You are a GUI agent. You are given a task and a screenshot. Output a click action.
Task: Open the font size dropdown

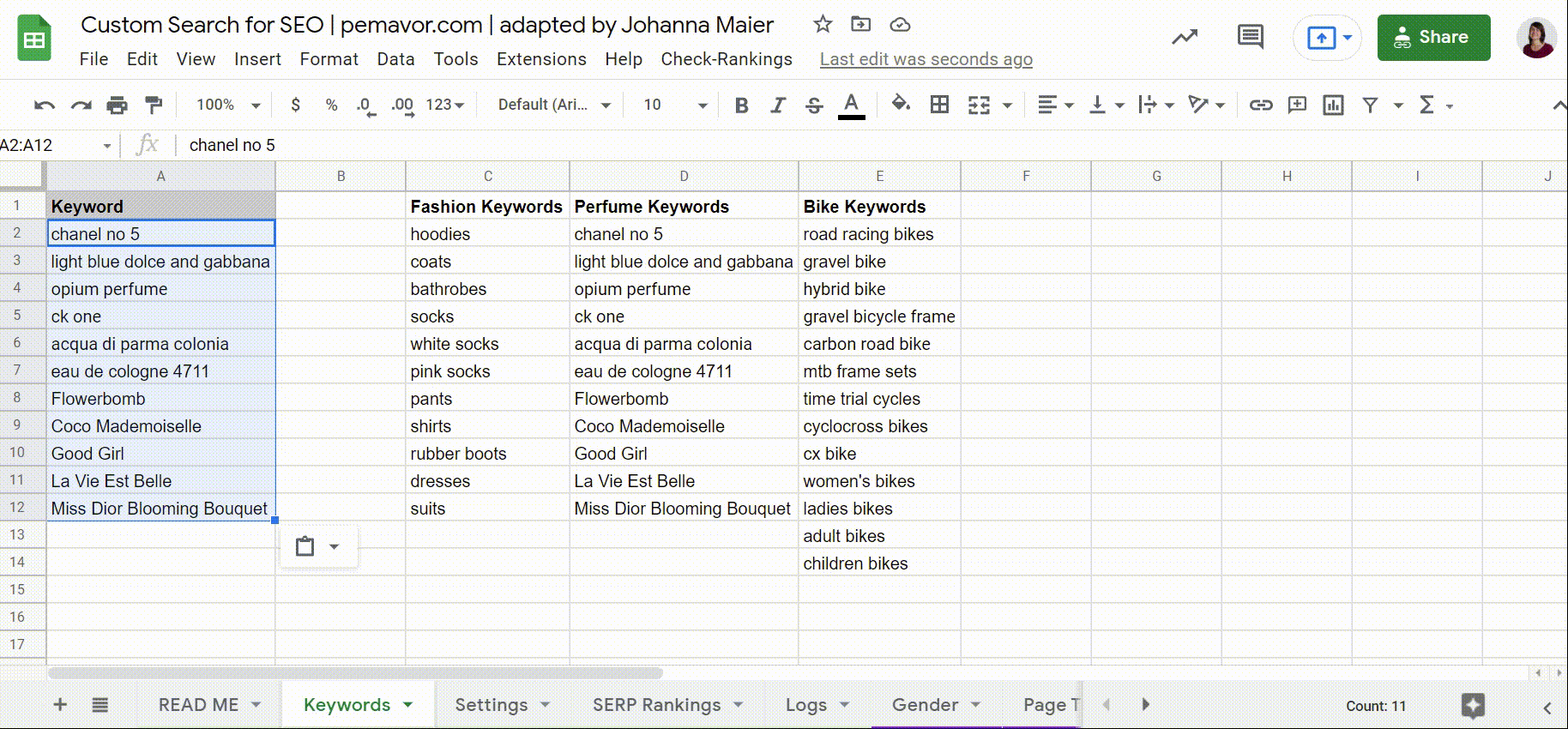pyautogui.click(x=675, y=105)
